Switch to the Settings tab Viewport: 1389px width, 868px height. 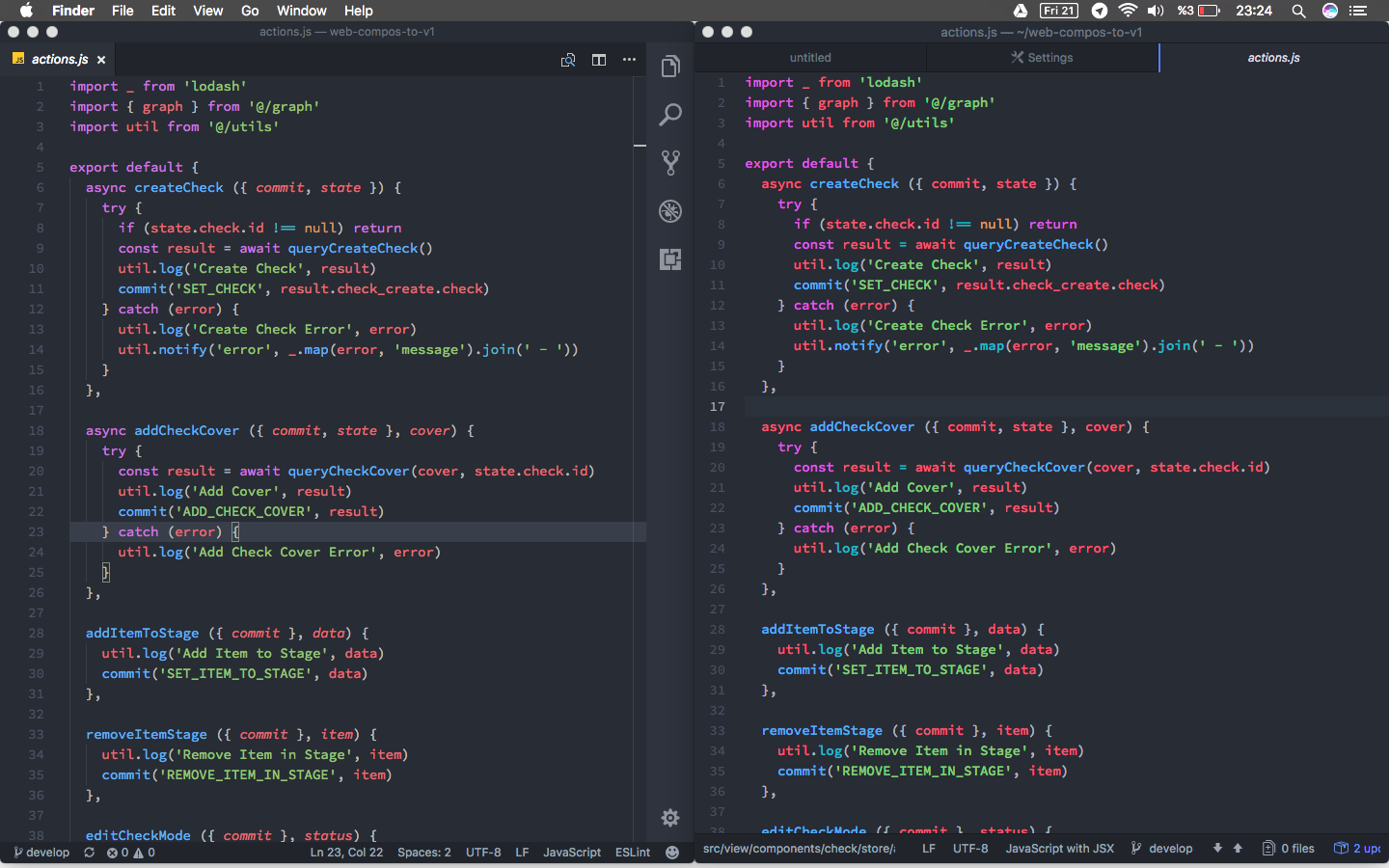coord(1043,57)
